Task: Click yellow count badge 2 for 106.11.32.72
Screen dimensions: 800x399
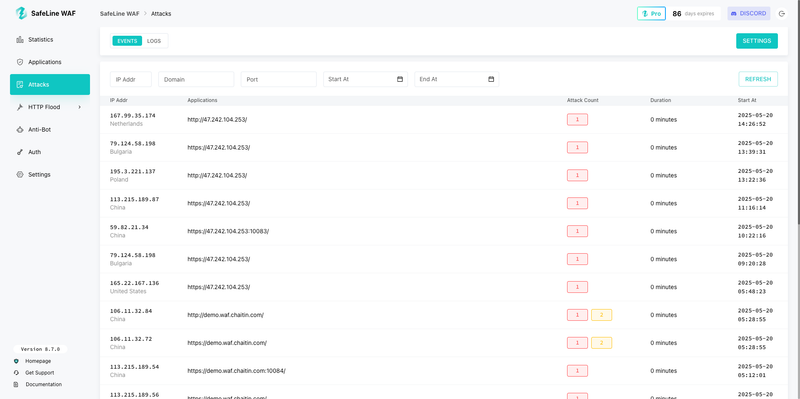Action: [x=602, y=343]
